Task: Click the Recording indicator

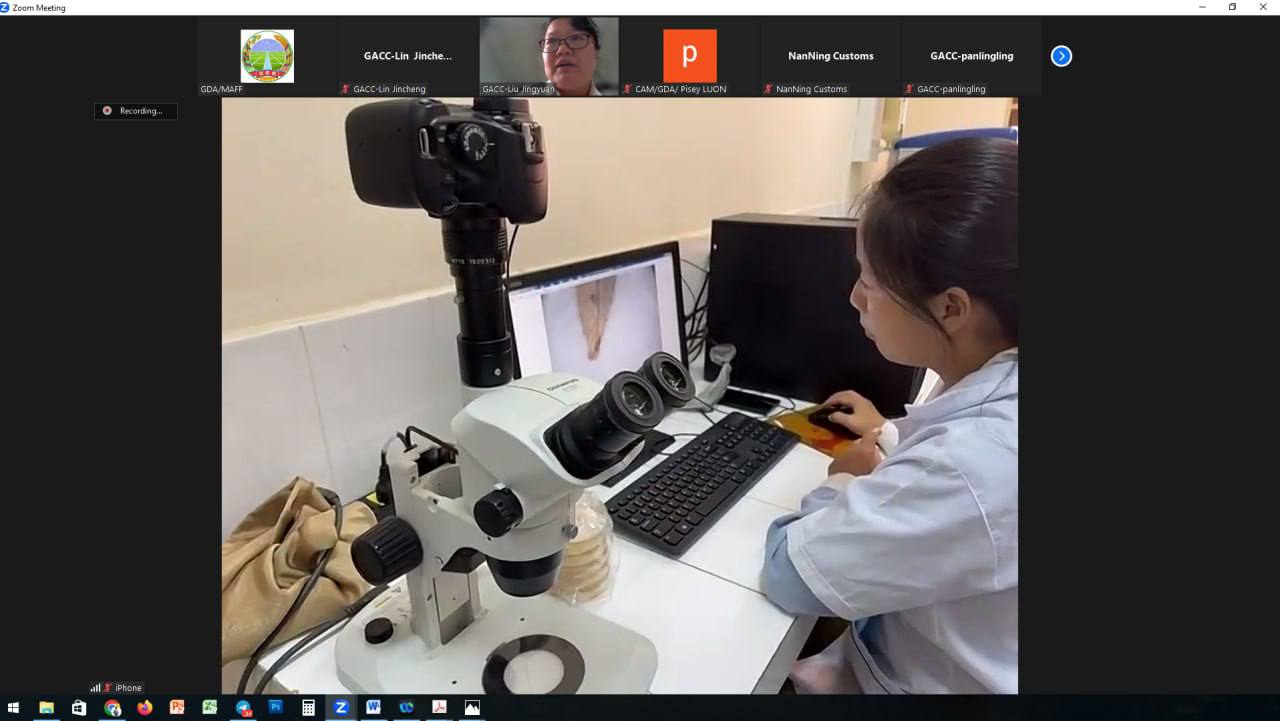Action: click(x=136, y=111)
